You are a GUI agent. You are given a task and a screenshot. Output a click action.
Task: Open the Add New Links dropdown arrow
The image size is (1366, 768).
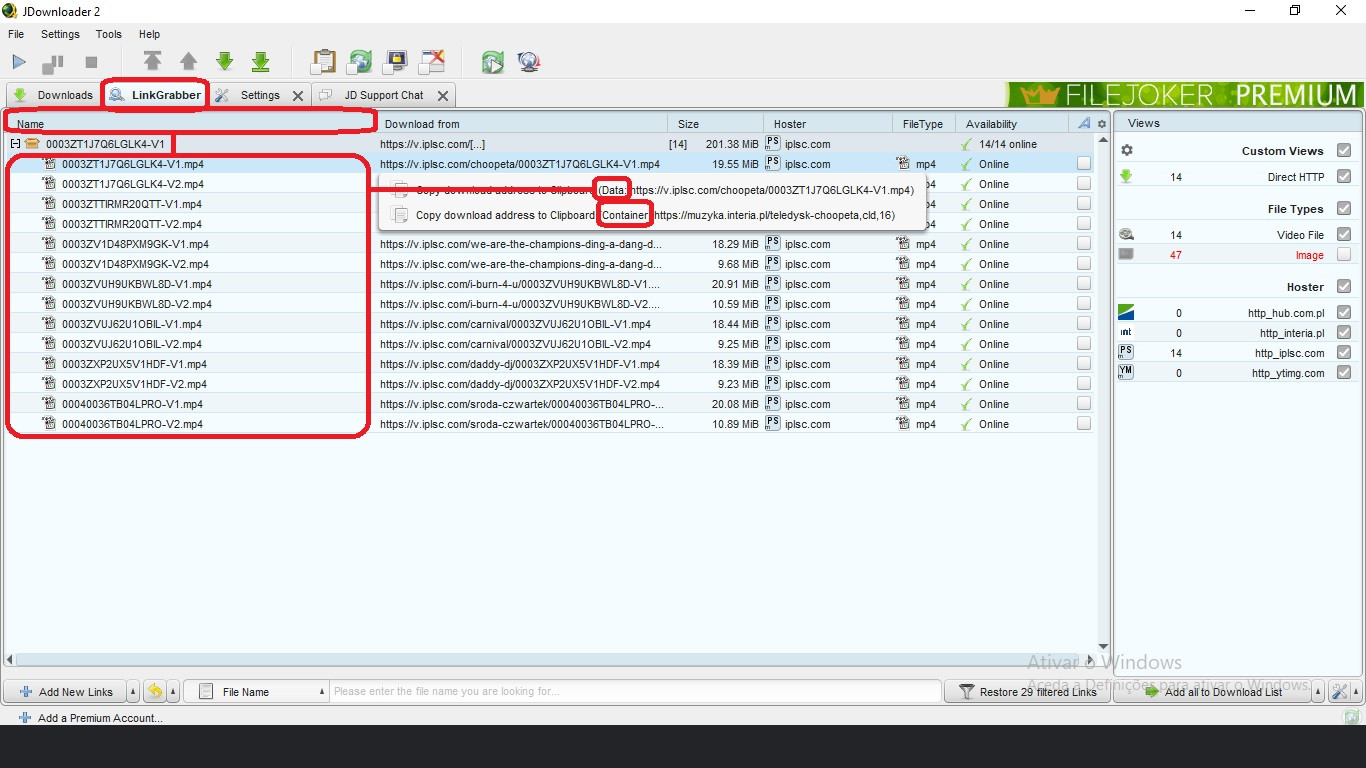coord(135,691)
